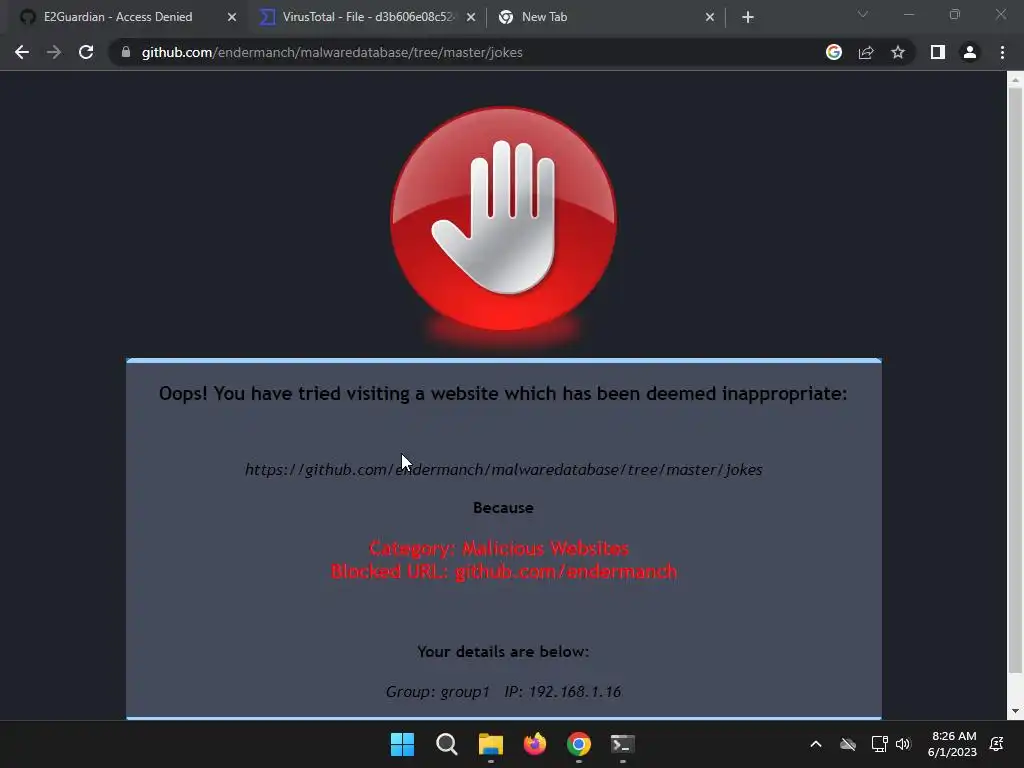This screenshot has height=768, width=1024.
Task: Open the volume control tray icon
Action: point(903,744)
